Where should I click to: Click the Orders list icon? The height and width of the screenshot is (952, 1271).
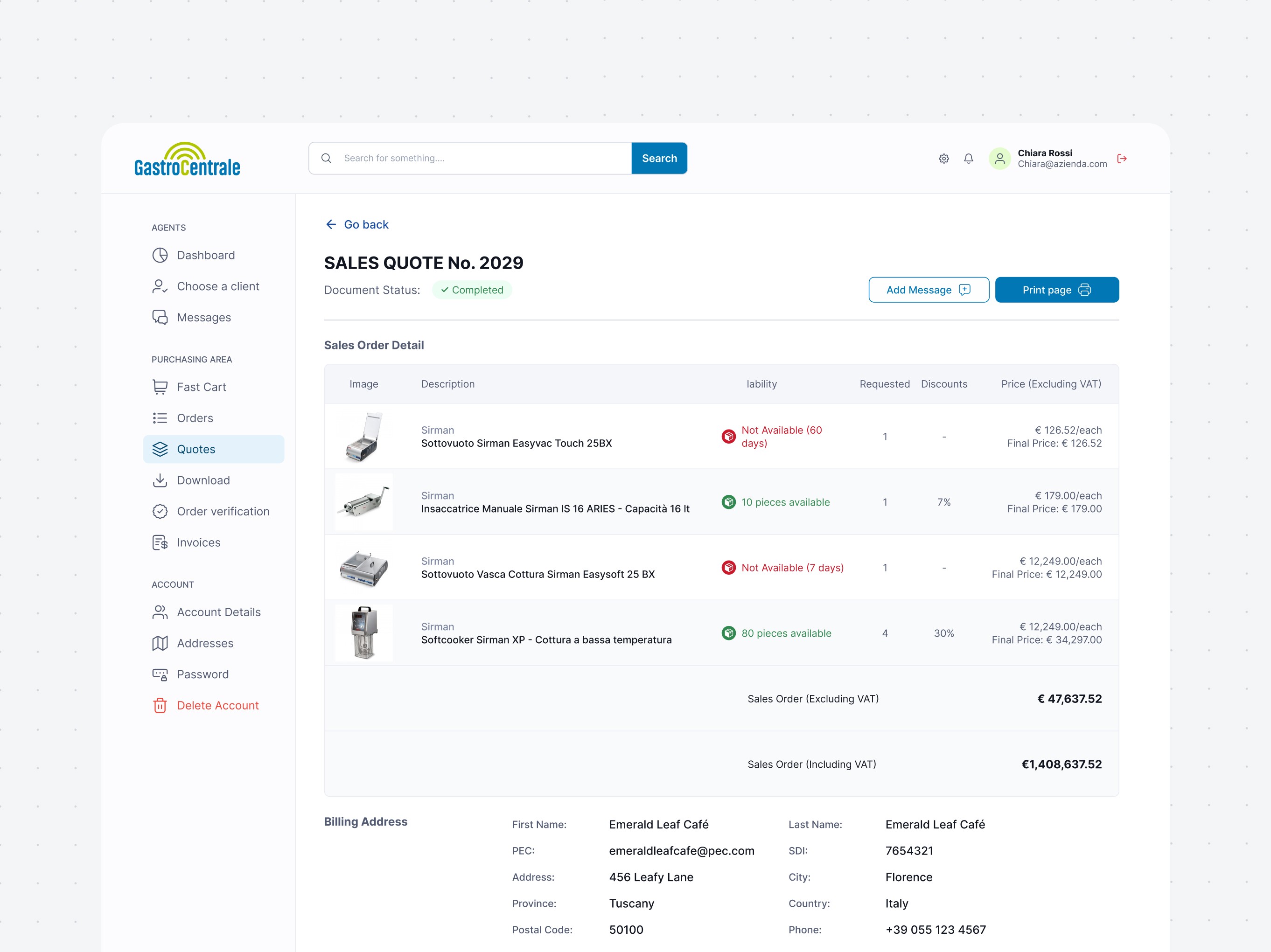pyautogui.click(x=161, y=417)
